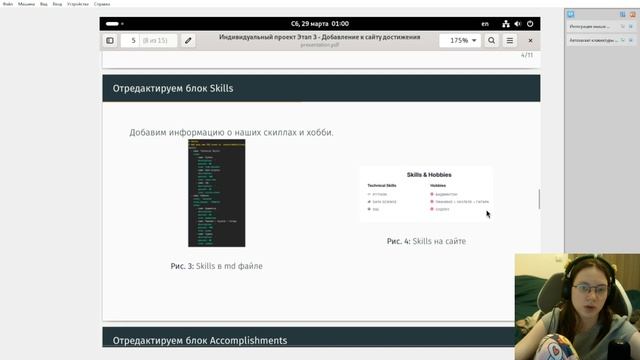
Task: Dismiss the 'Интеграция мыши' notification
Action: [x=631, y=27]
